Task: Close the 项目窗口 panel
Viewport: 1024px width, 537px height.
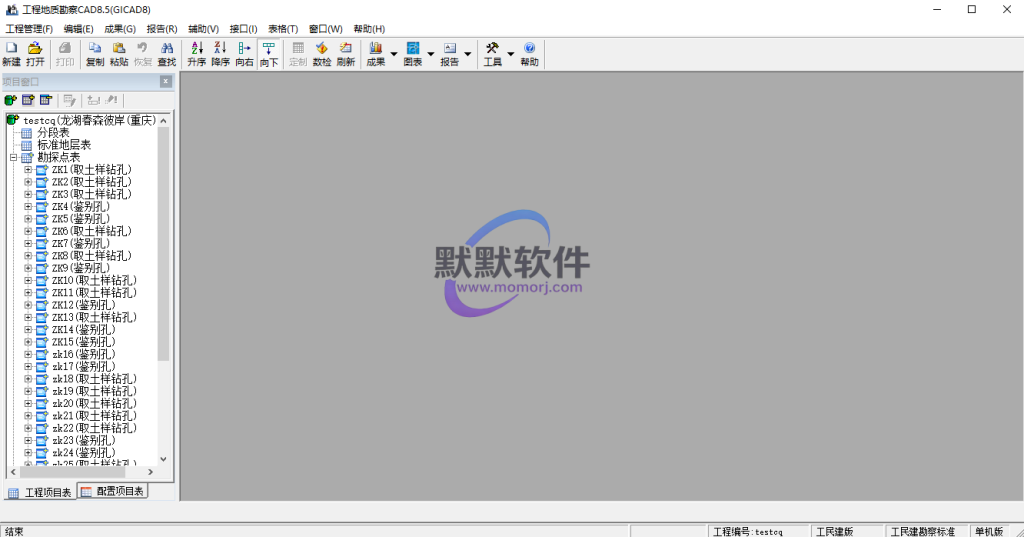Action: [x=166, y=81]
